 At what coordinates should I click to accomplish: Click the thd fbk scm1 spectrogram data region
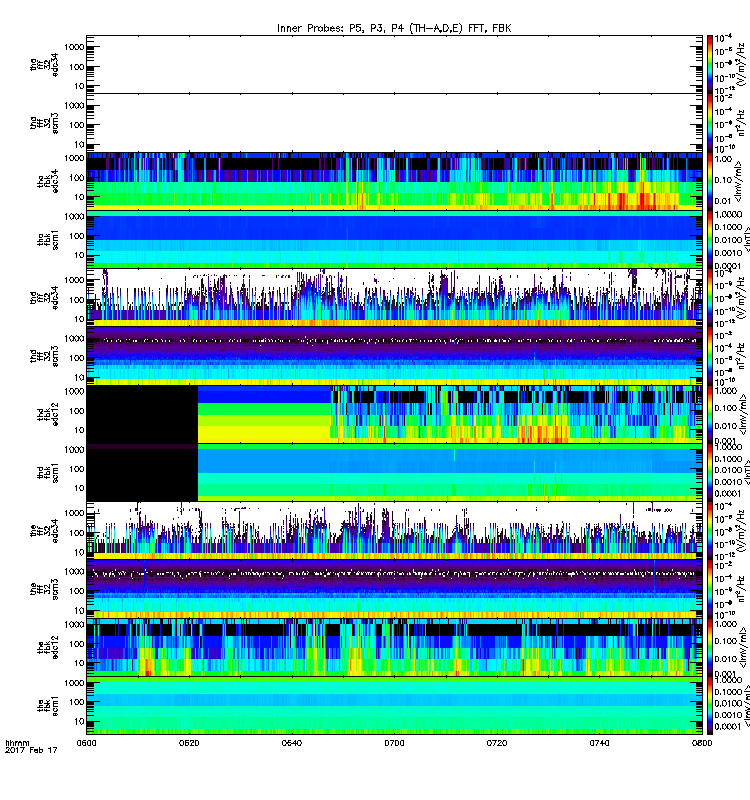(449, 472)
